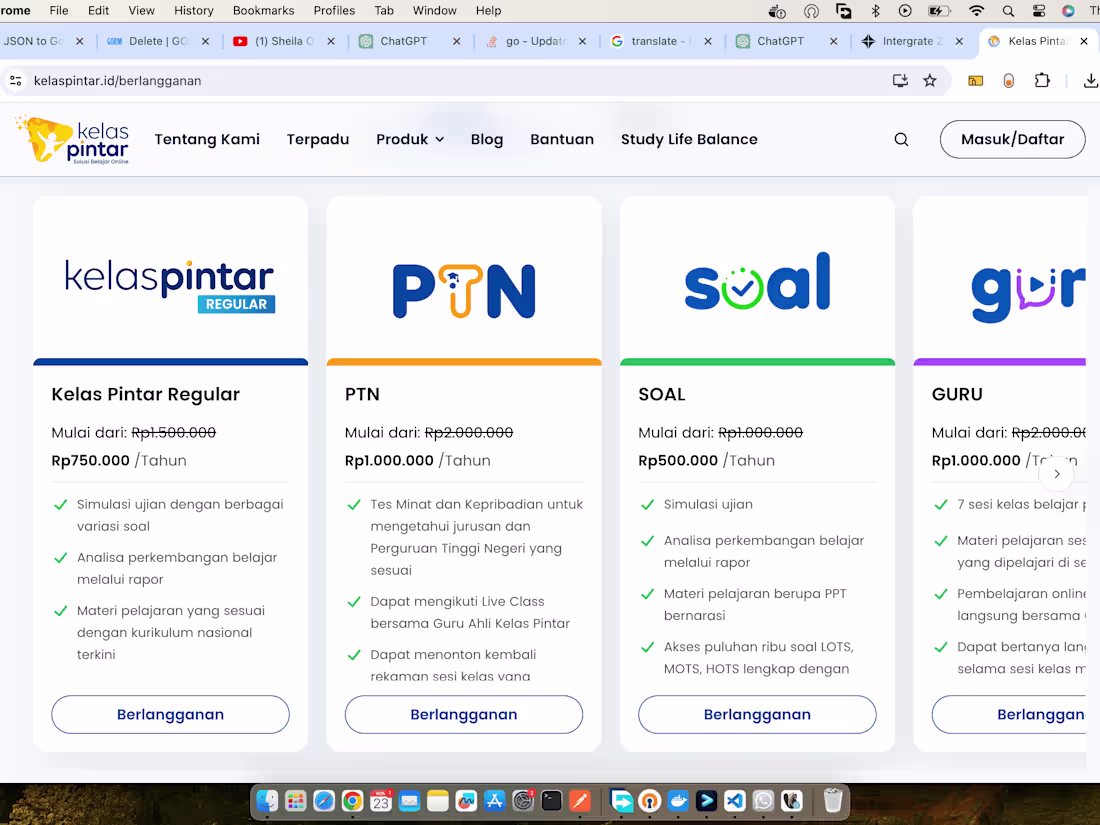Screen dimensions: 1100x825
Task: Select Berlangganan under the PTN plan
Action: 463,714
